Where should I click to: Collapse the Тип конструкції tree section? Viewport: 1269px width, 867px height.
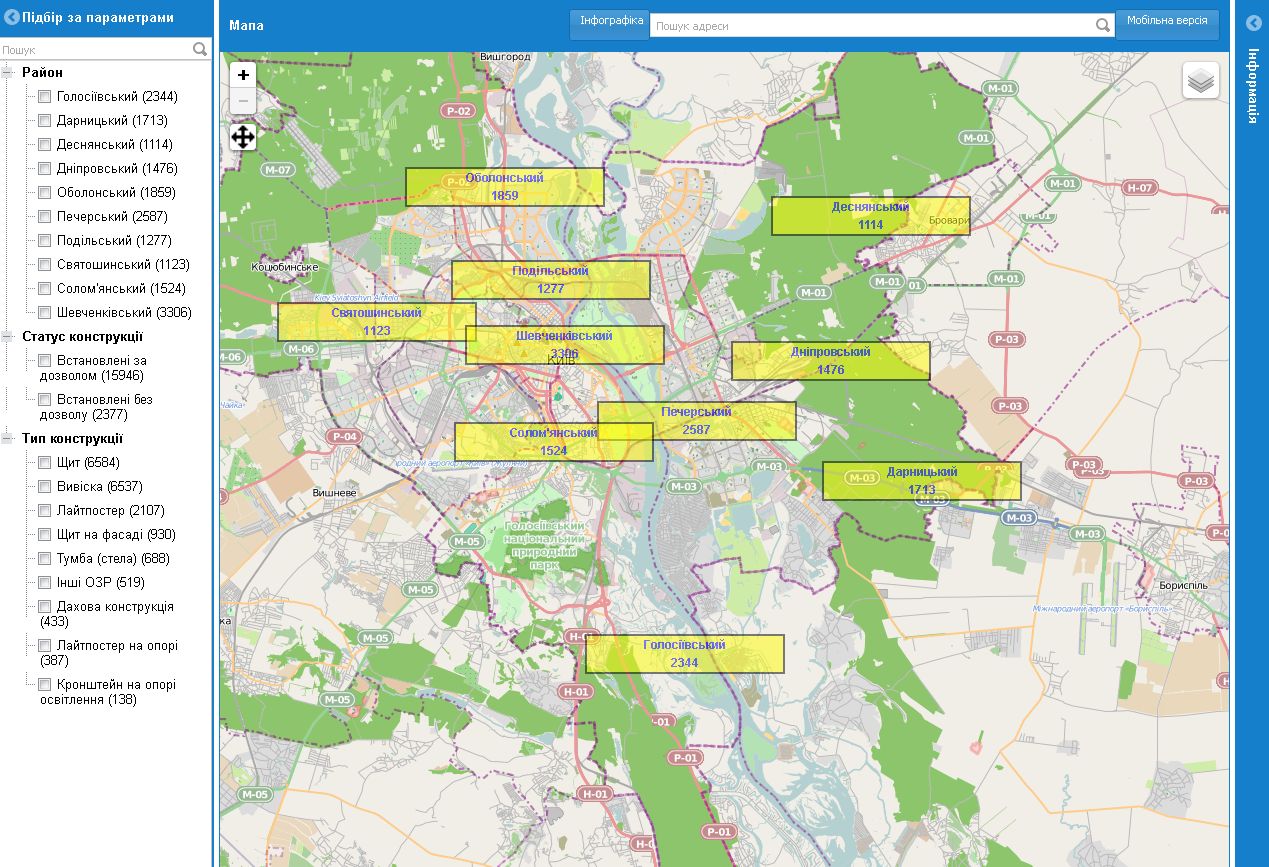8,438
